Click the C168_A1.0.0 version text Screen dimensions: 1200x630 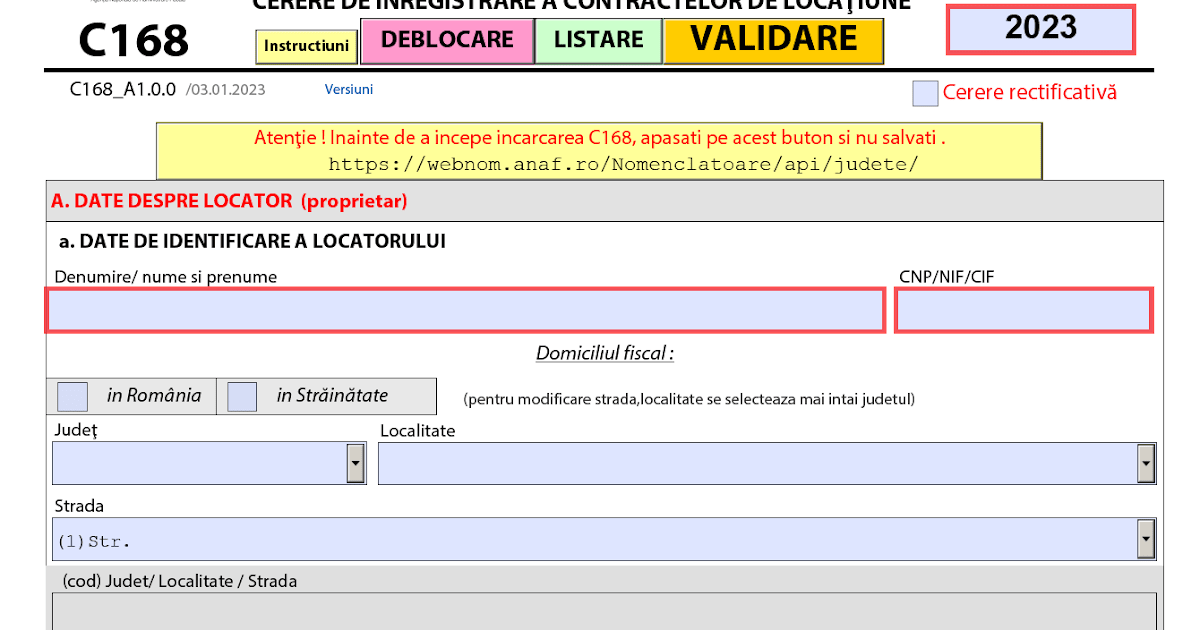[x=123, y=89]
